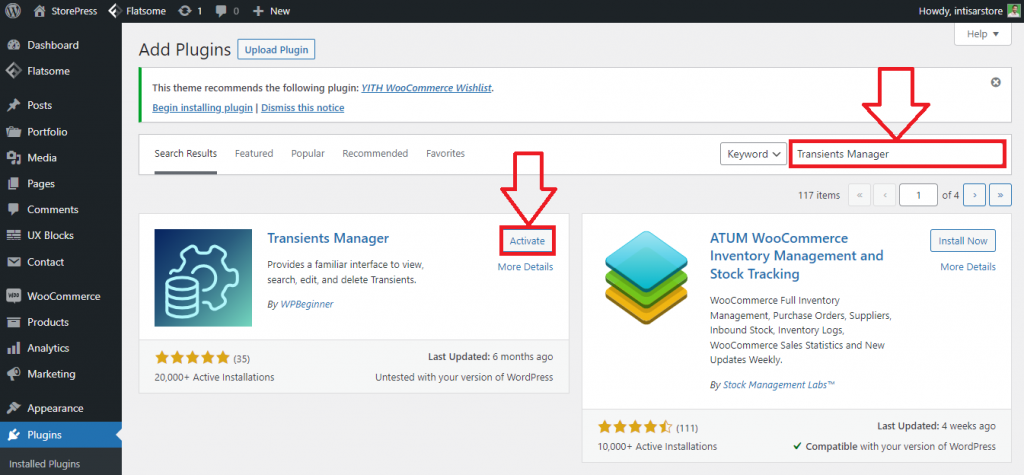Screen dimensions: 1024x475
Task: Switch to the Favorites tab
Action: click(x=445, y=154)
